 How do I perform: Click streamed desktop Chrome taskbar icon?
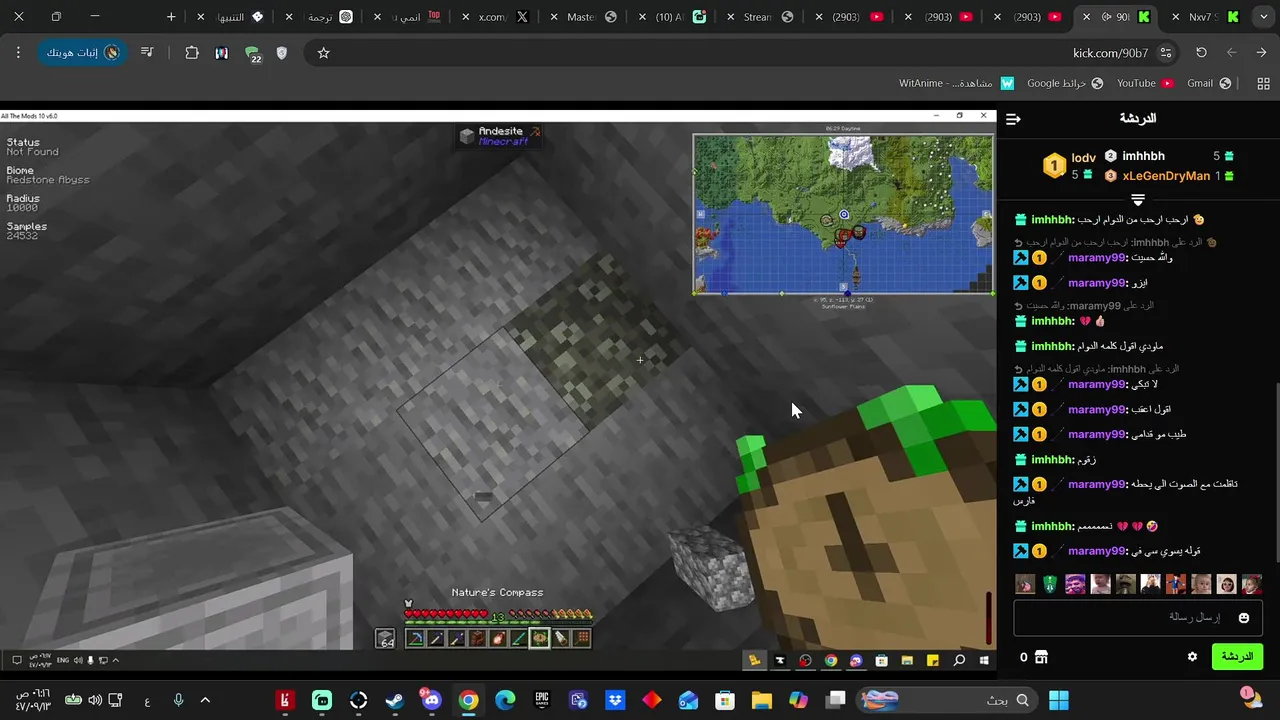[831, 660]
